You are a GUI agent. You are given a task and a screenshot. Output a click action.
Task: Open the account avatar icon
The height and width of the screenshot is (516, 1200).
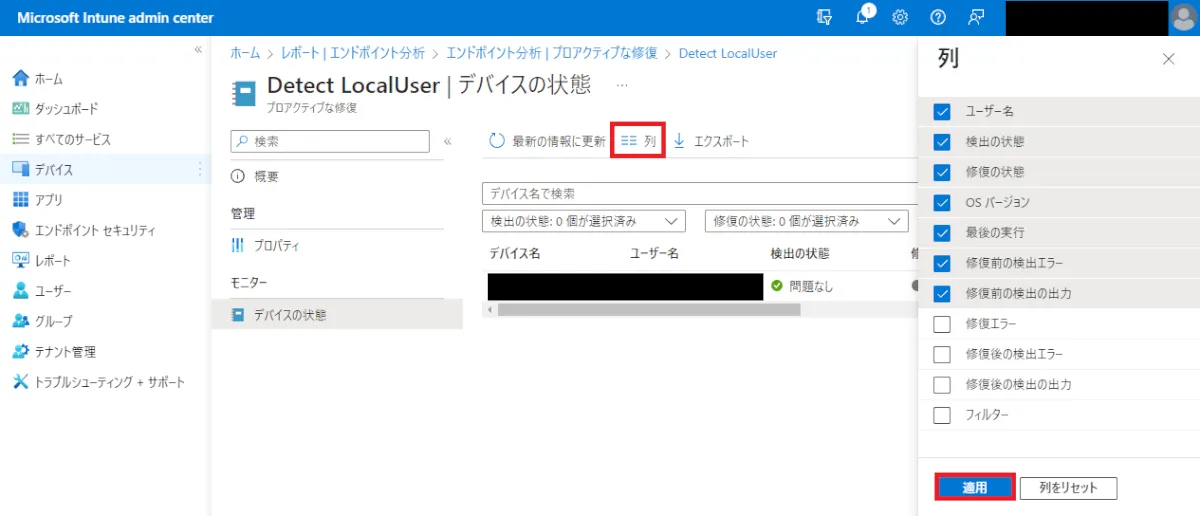click(x=1184, y=18)
